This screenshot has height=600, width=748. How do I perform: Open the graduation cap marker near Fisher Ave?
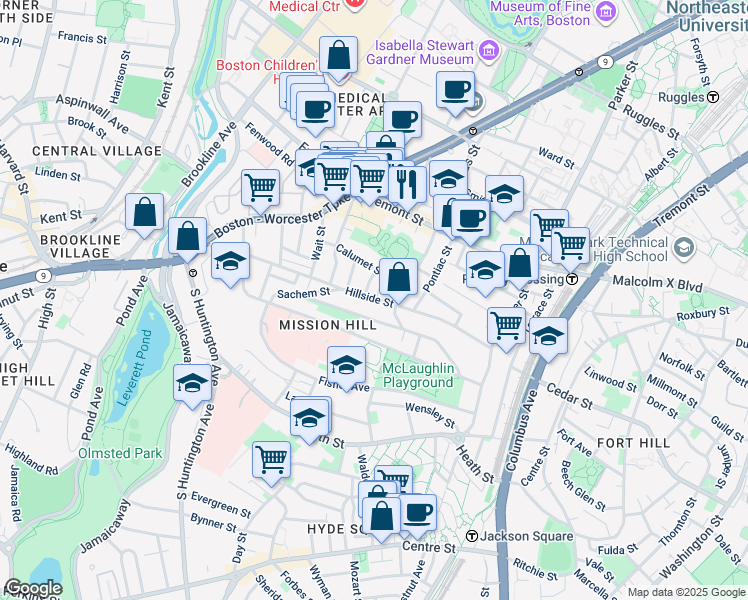[x=346, y=365]
